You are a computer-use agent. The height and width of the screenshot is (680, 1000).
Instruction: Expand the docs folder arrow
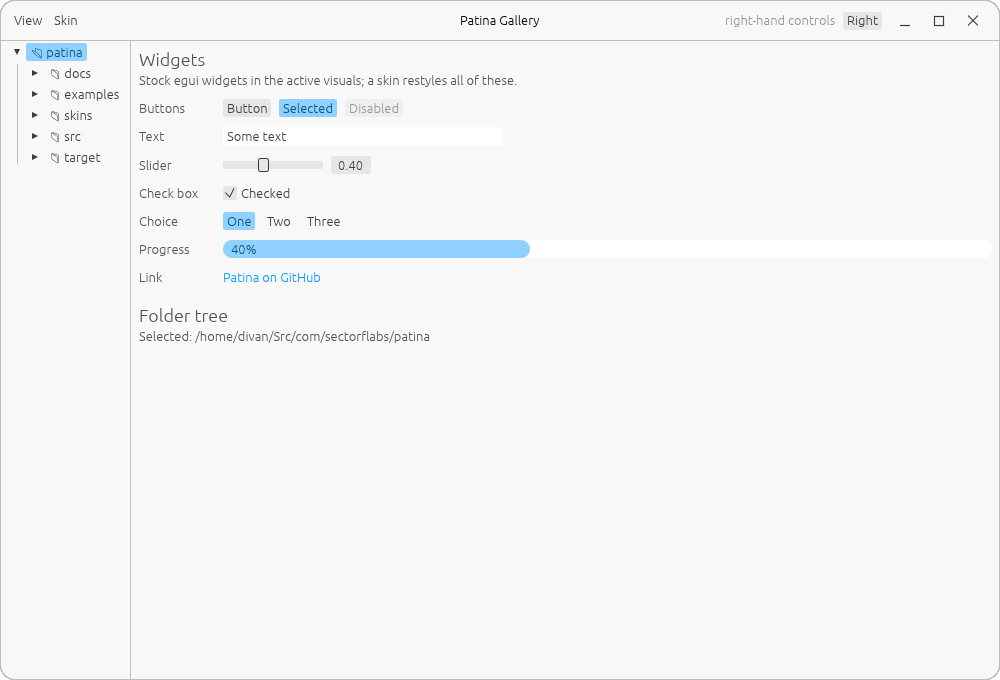35,73
